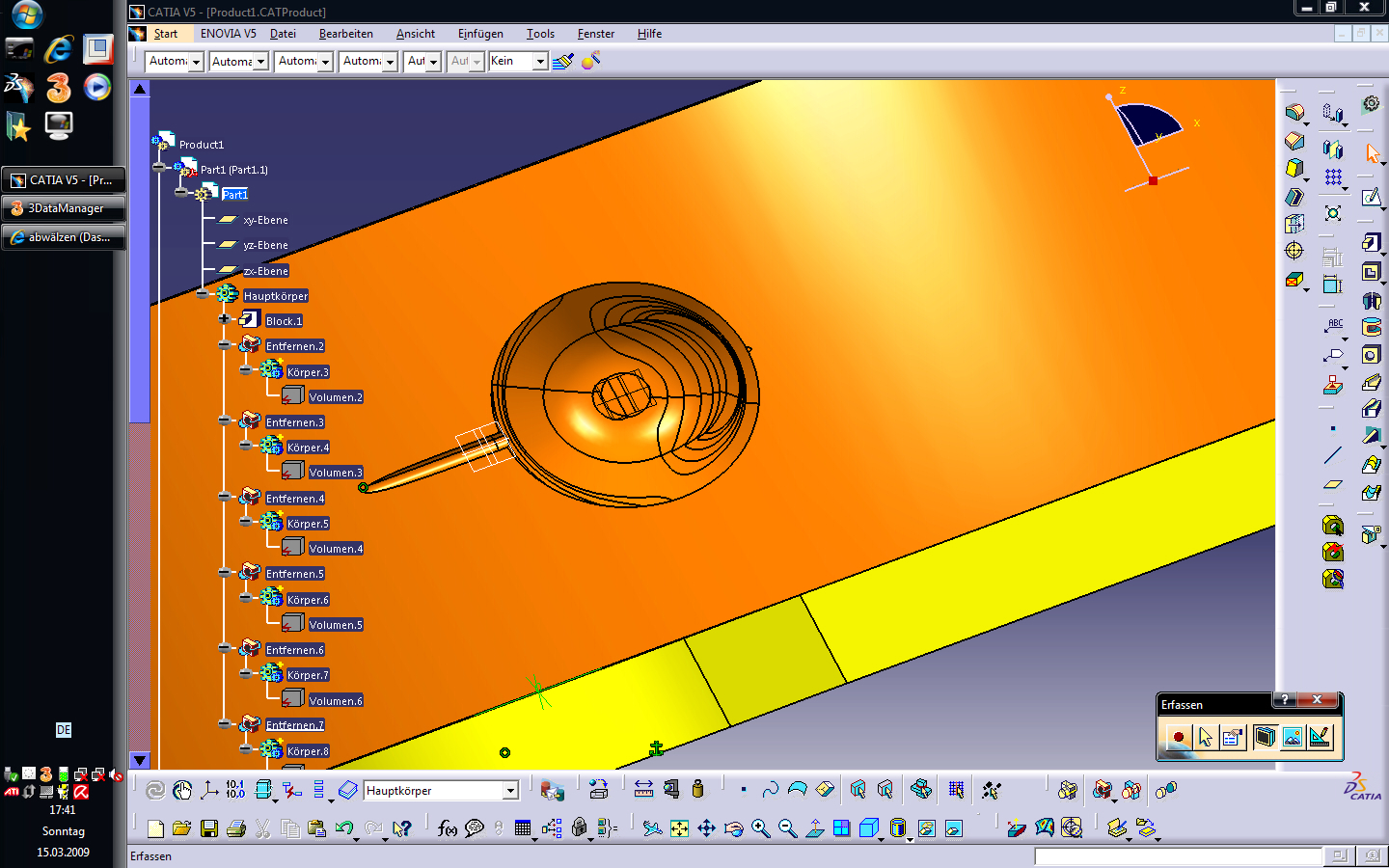Collapse the Hauptkörper tree node
Image resolution: width=1389 pixels, height=868 pixels.
click(203, 294)
